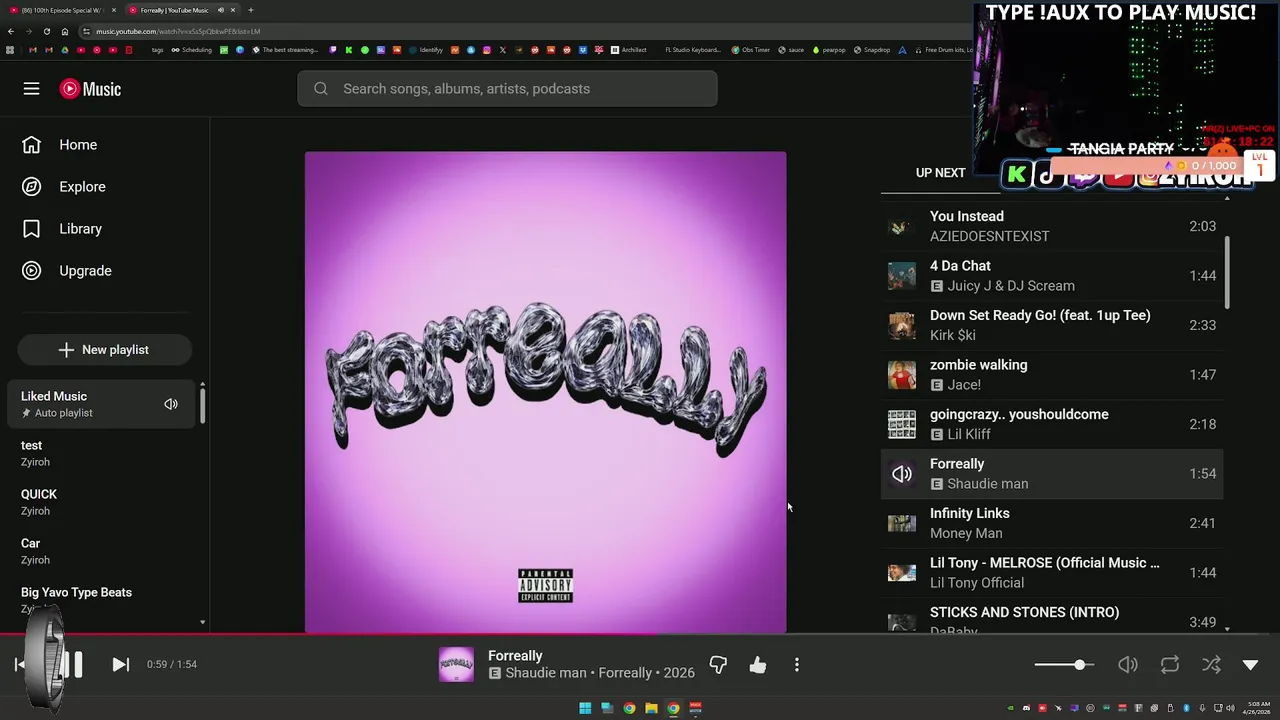The image size is (1280, 720).
Task: Open the Car playlist
Action: pos(101,551)
